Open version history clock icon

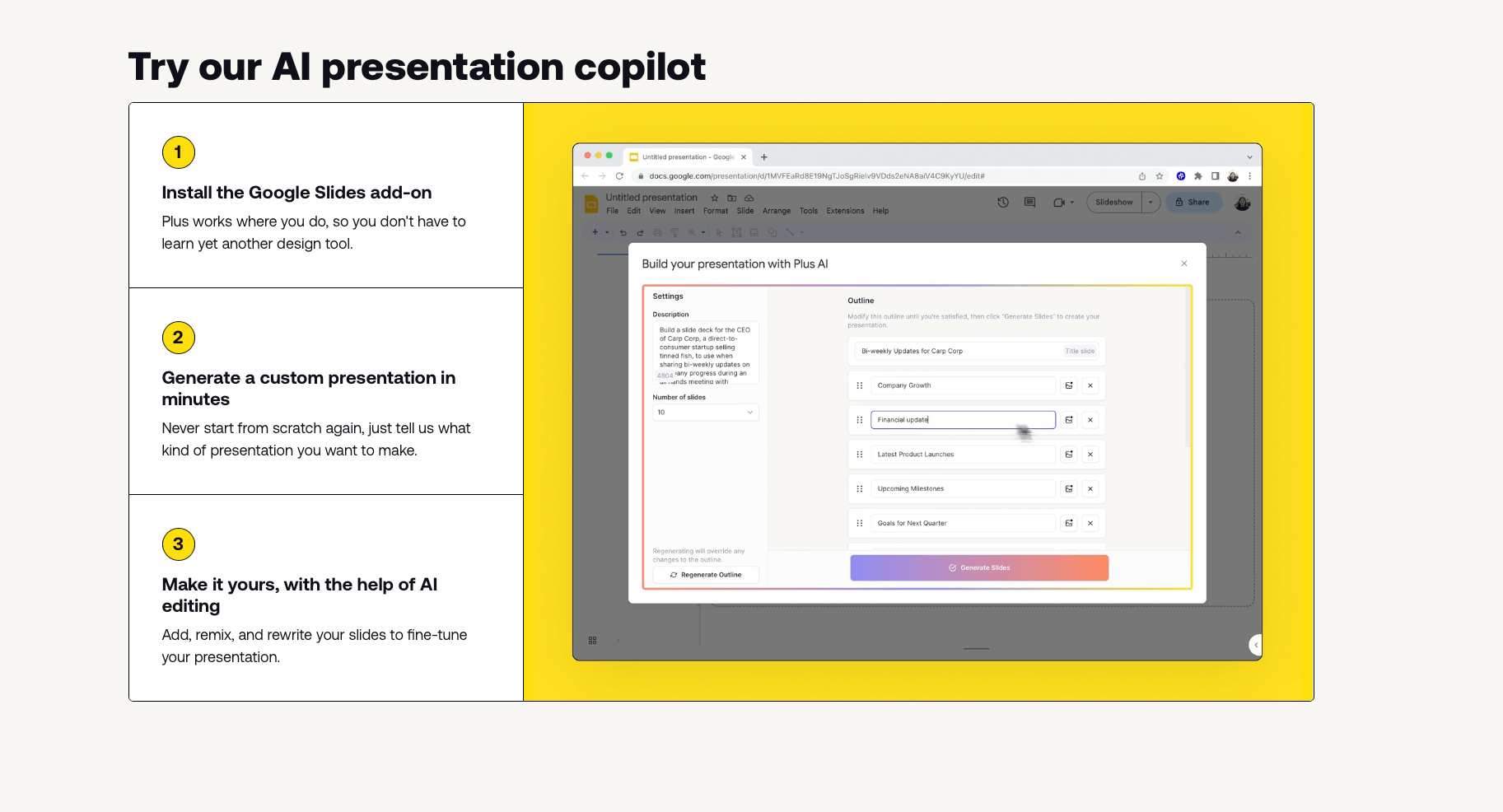coord(1003,203)
